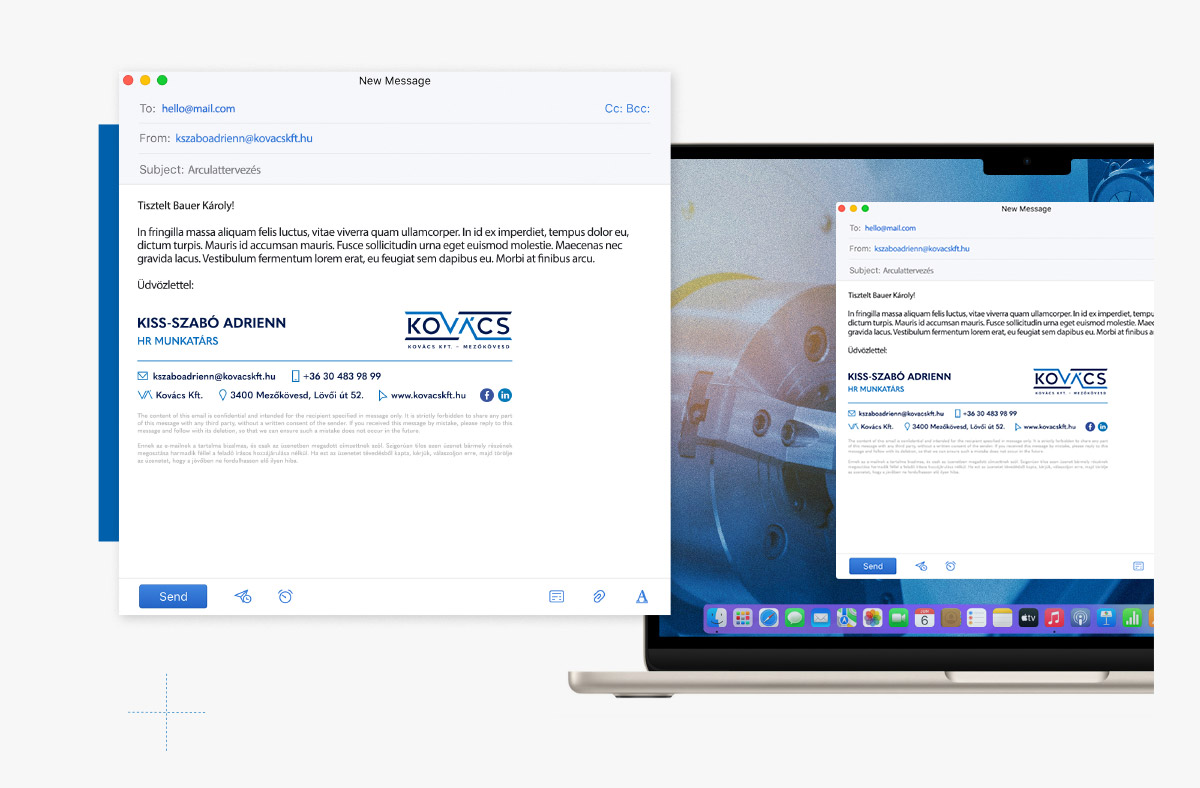
Task: Click LinkedIn icon in large signature
Action: pyautogui.click(x=505, y=395)
